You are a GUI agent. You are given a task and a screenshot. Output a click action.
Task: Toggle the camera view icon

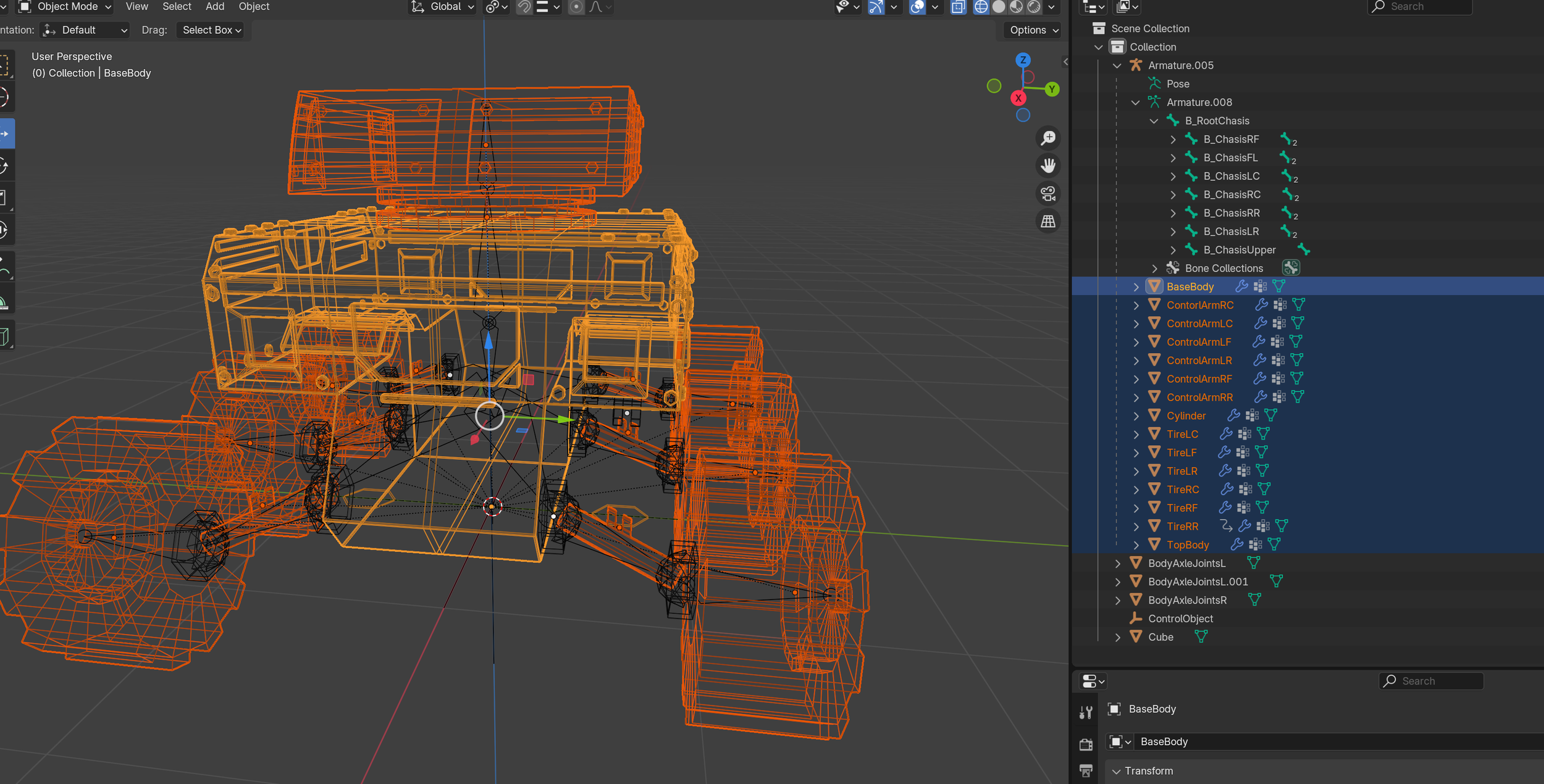(x=1048, y=193)
